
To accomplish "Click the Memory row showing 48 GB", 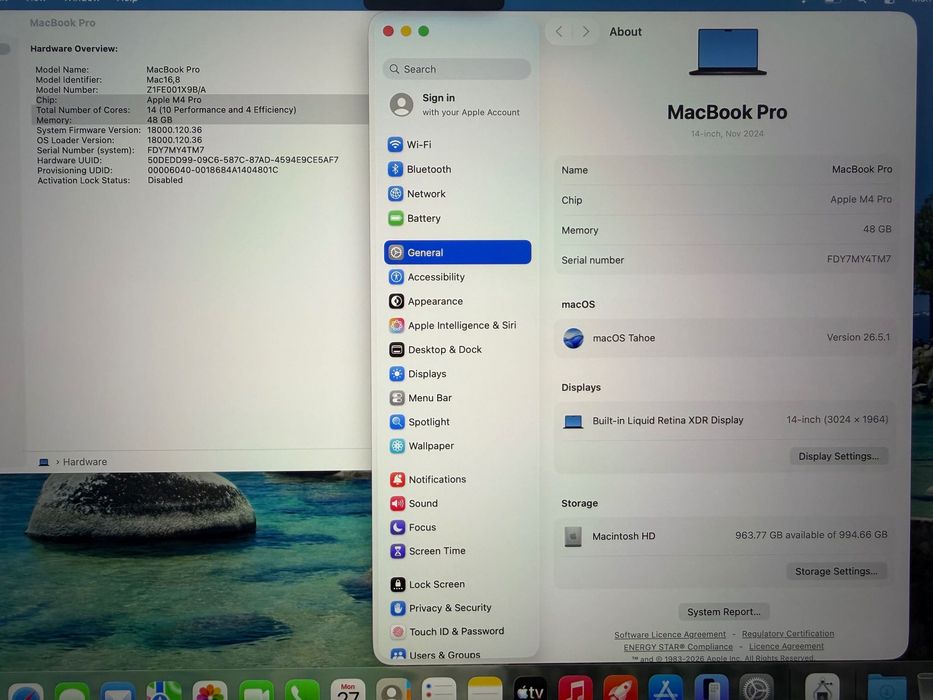I will (726, 230).
